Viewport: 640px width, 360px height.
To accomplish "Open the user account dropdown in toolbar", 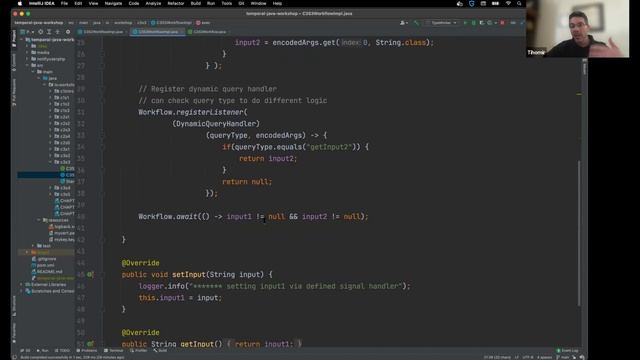I will click(x=404, y=23).
